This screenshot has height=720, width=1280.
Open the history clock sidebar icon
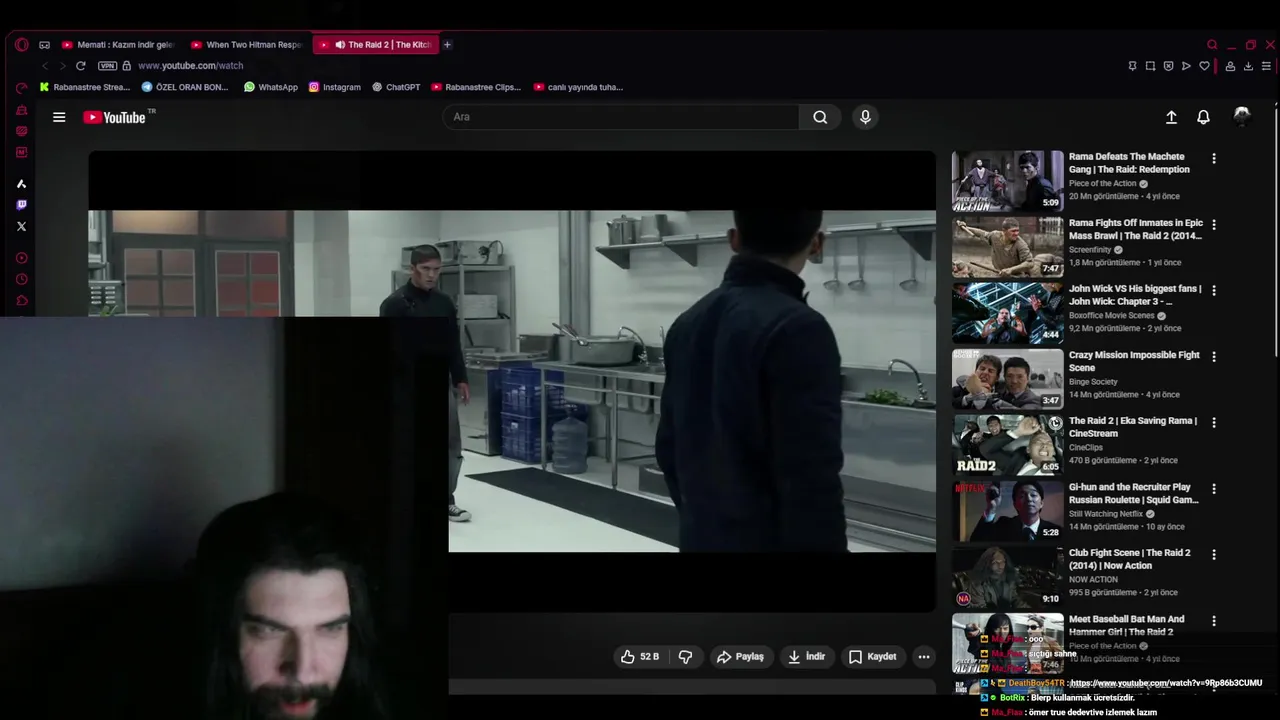21,279
